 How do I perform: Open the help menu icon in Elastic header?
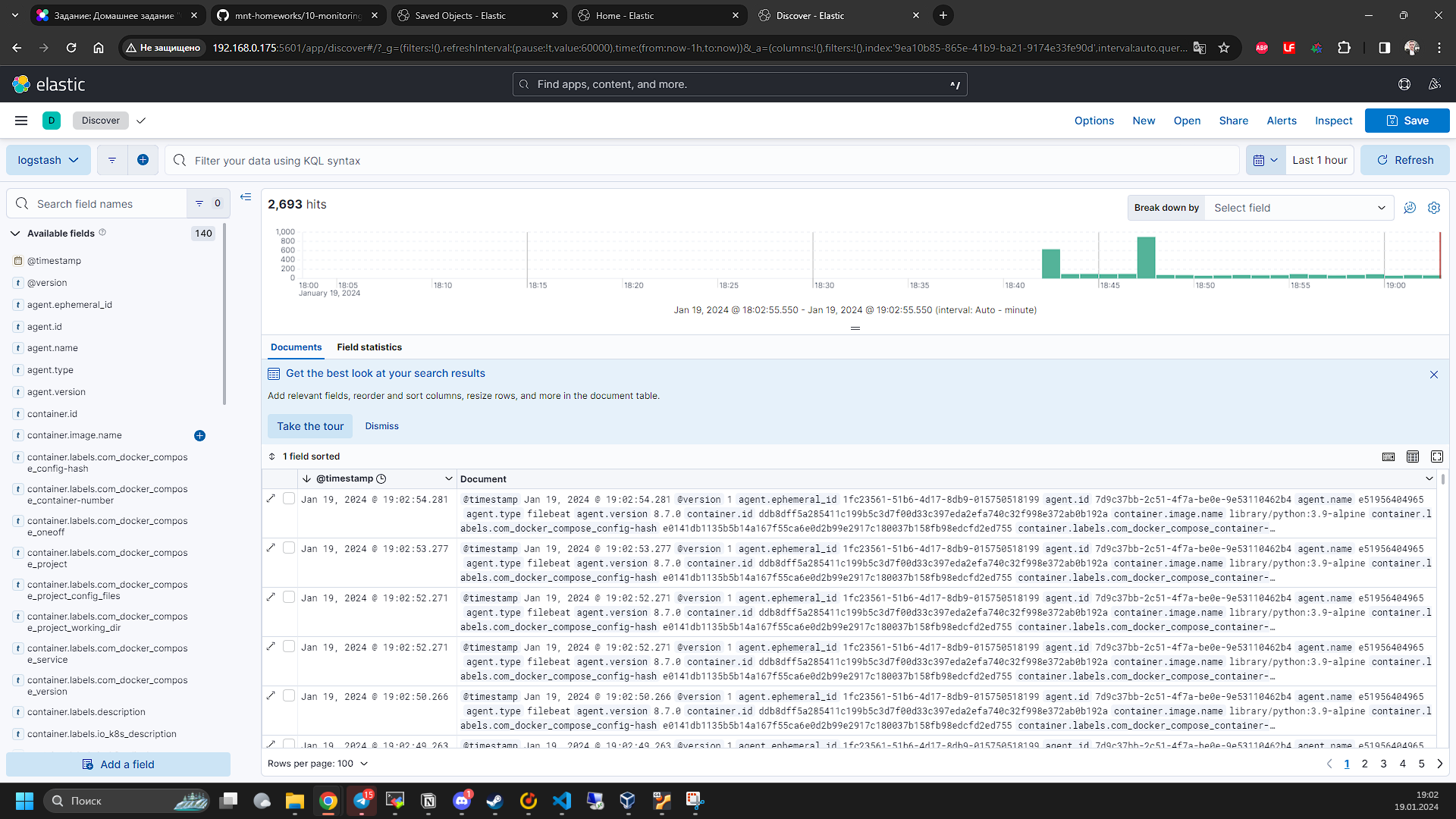(1404, 84)
